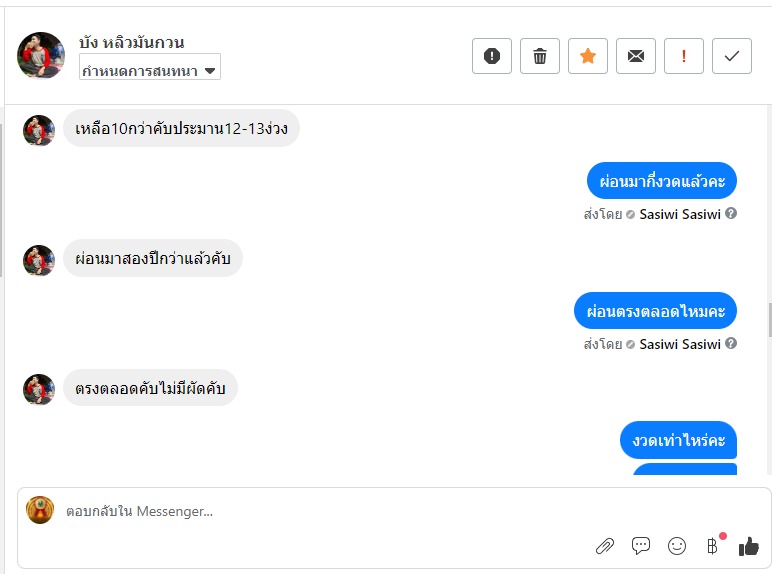Open the กำหนดการสนทนา dropdown

click(x=150, y=71)
